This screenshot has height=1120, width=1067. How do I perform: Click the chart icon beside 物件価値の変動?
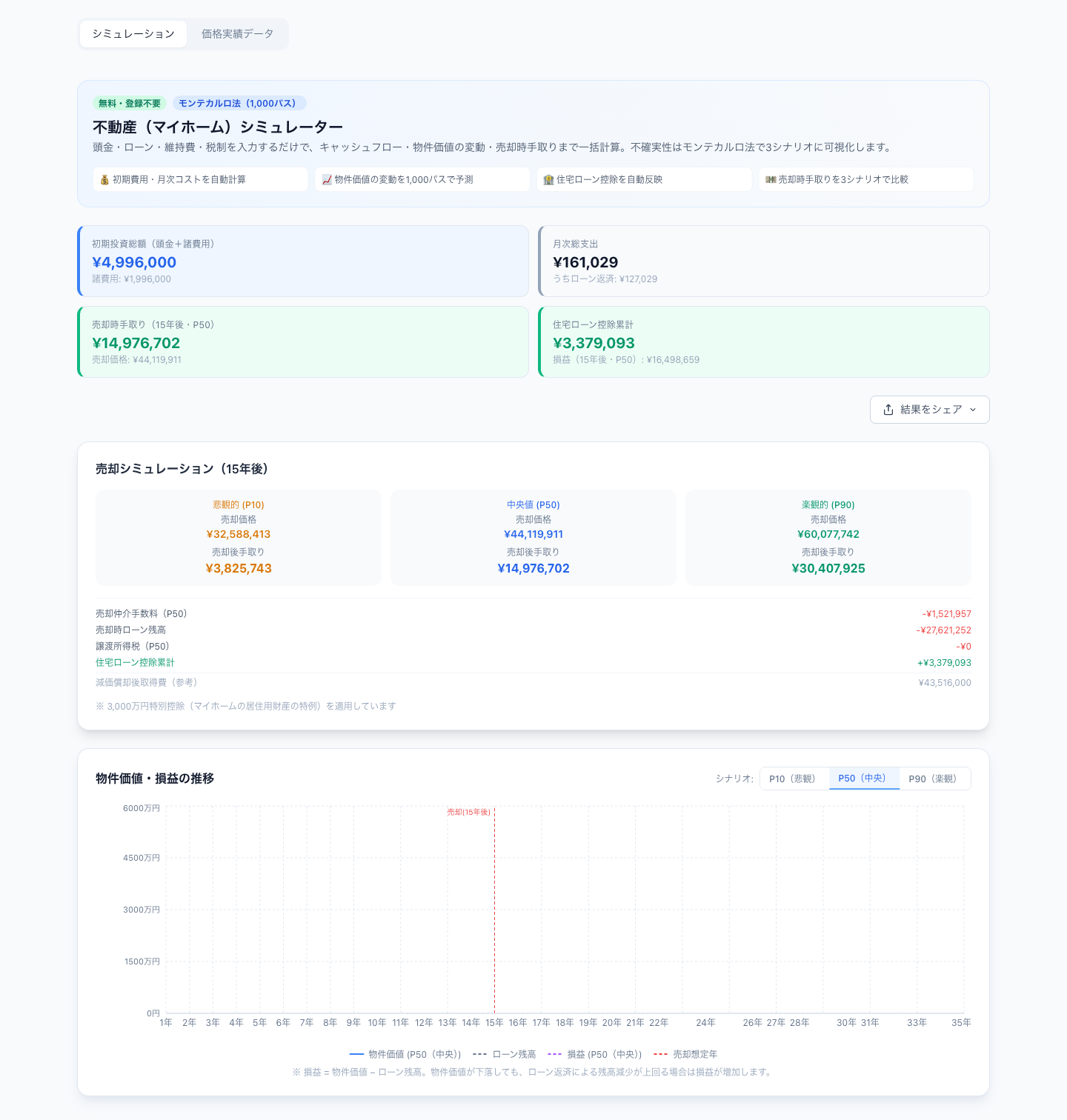327,180
